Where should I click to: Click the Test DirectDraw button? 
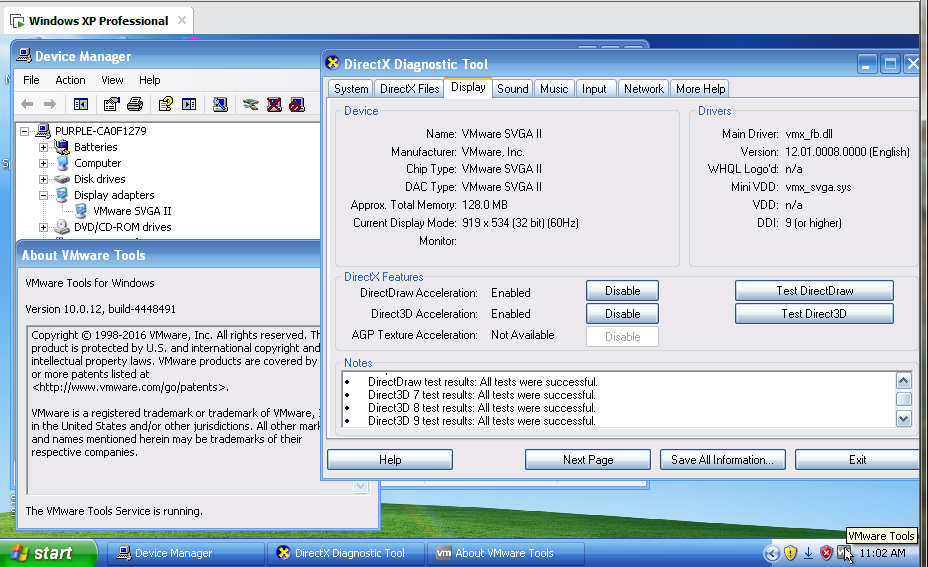(x=814, y=291)
